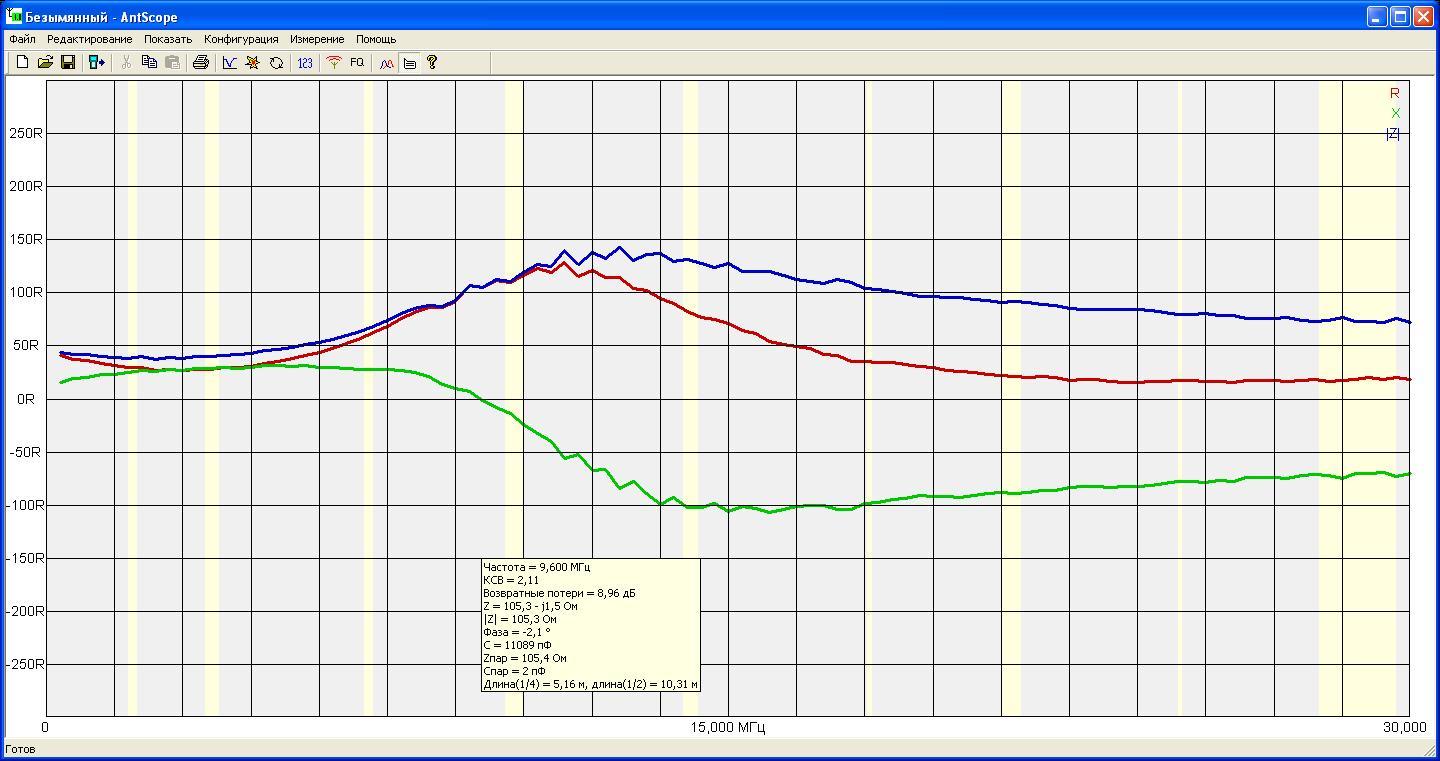This screenshot has height=761, width=1440.
Task: Create a new file with the blank page icon
Action: 22,62
